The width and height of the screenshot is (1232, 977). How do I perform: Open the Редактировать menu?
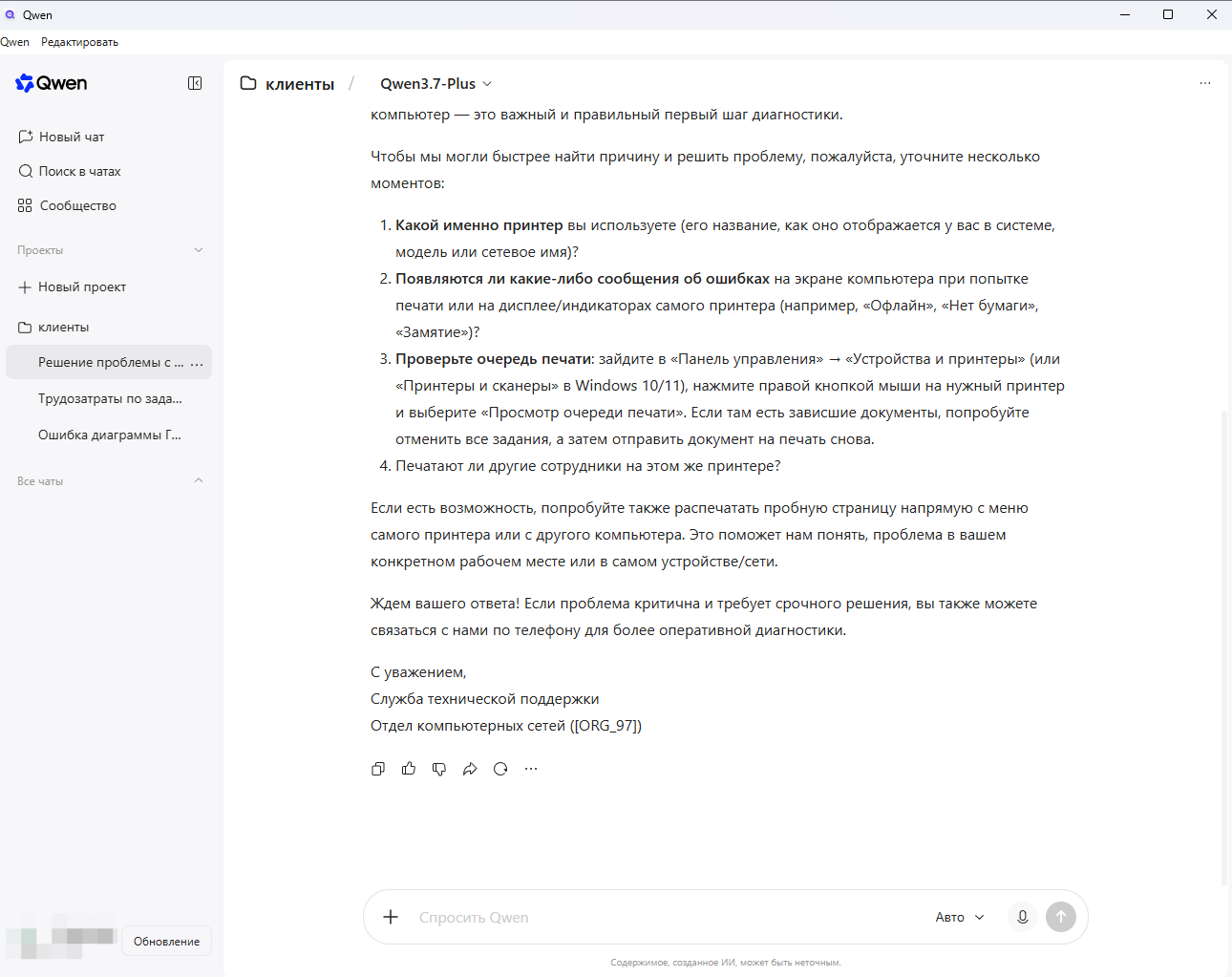[79, 42]
